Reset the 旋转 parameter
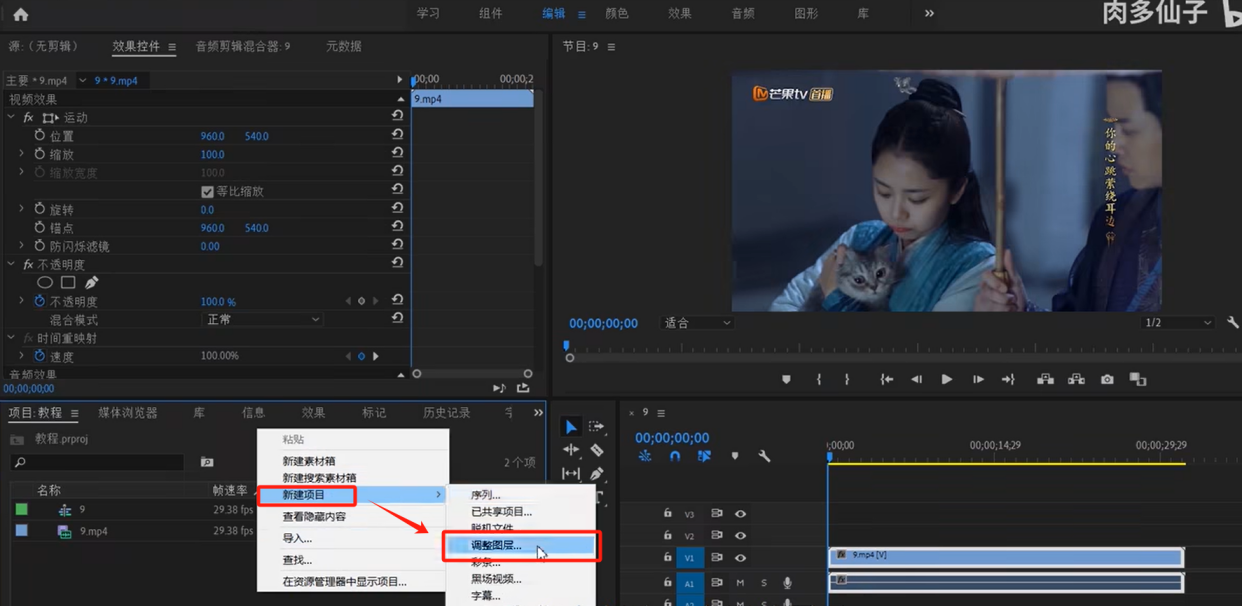Screen dimensions: 1242x606 pos(397,209)
